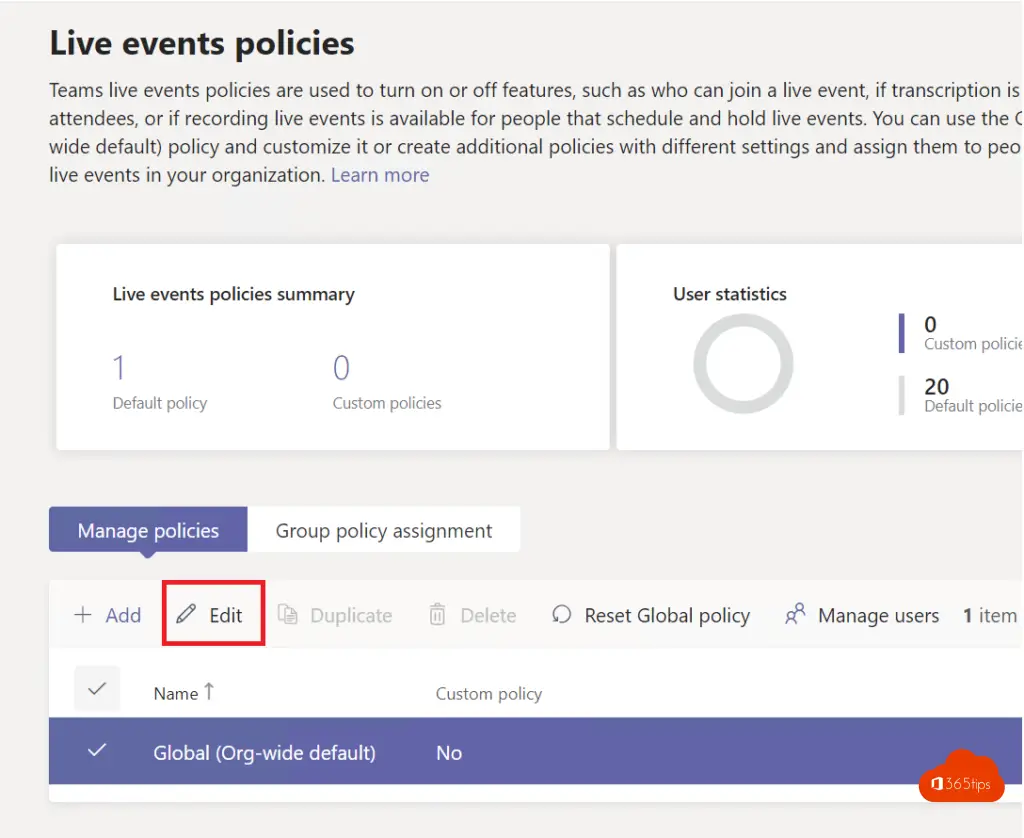
Task: Open the Learn more link
Action: [x=380, y=175]
